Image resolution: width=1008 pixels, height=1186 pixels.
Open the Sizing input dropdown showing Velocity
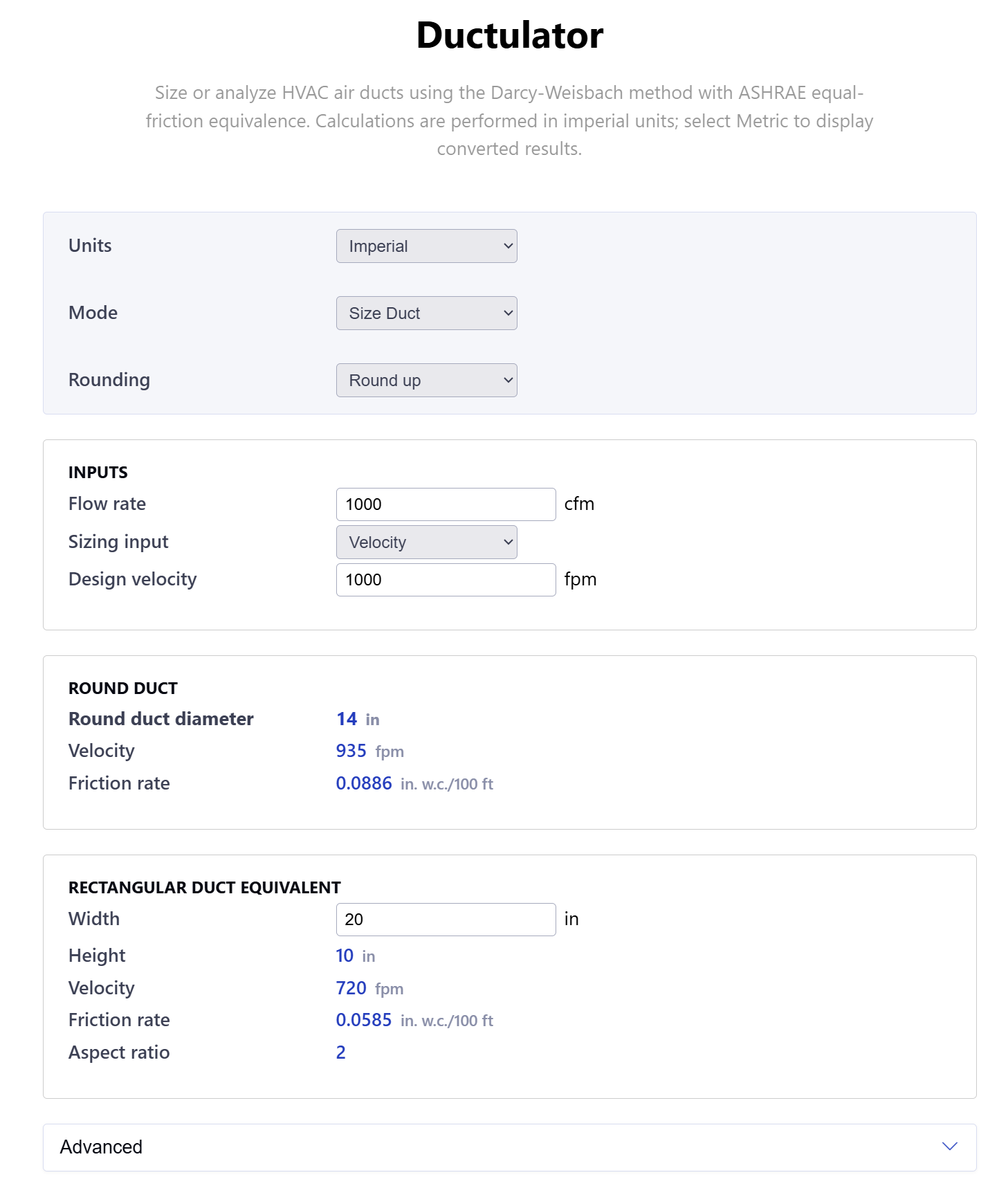[x=426, y=542]
